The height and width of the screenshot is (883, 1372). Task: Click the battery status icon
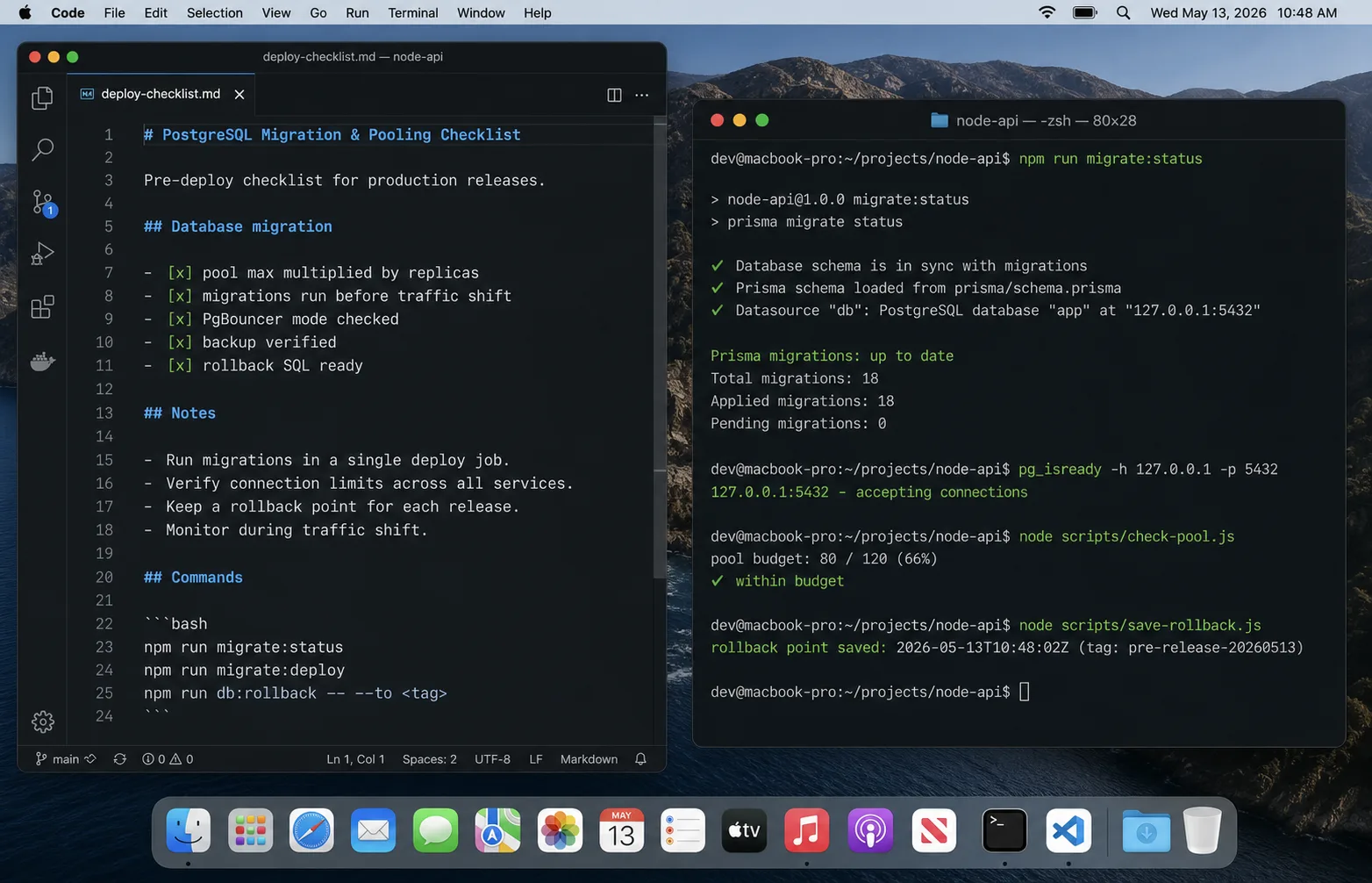point(1085,12)
